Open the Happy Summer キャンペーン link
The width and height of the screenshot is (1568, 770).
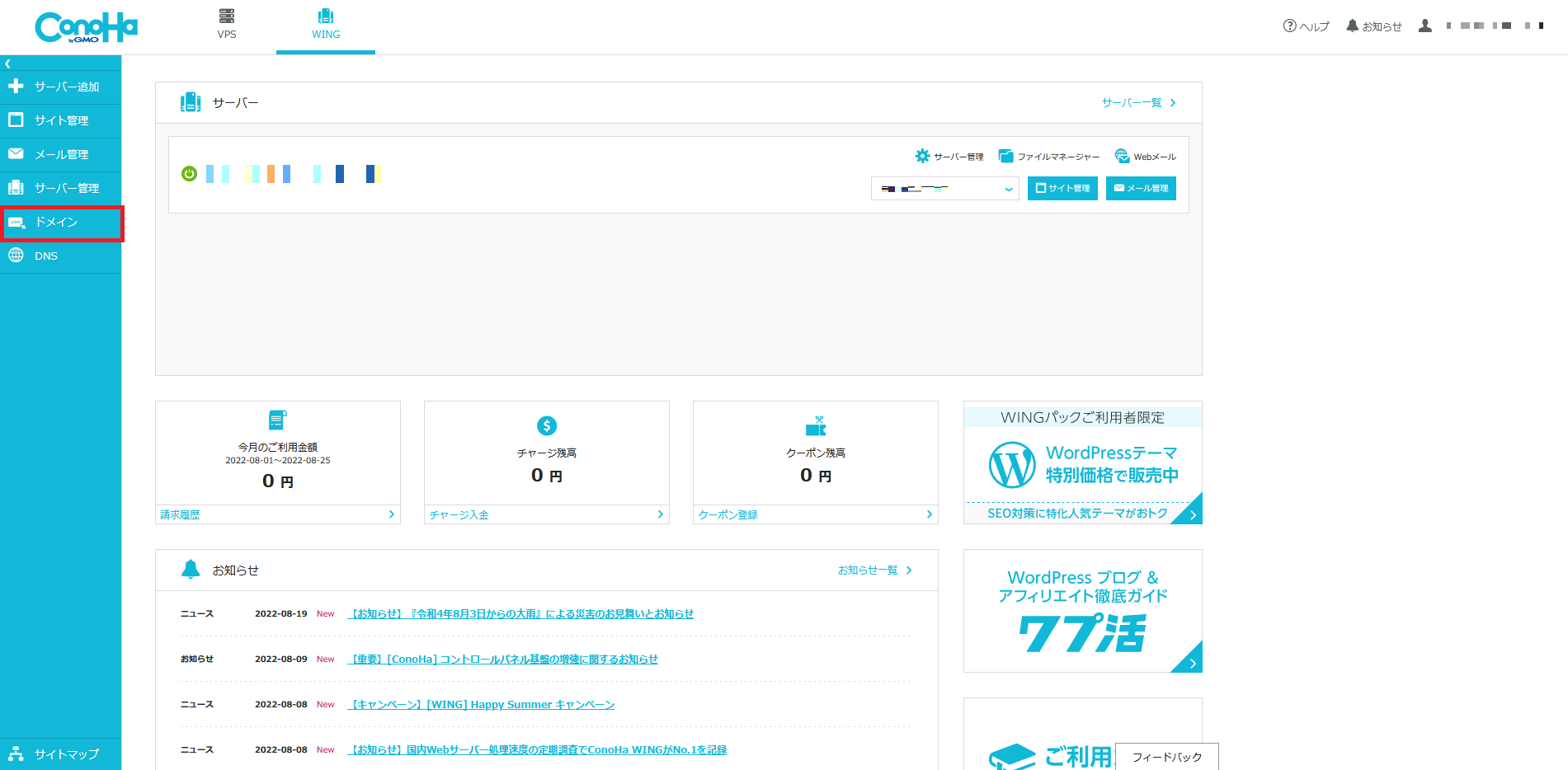point(481,705)
